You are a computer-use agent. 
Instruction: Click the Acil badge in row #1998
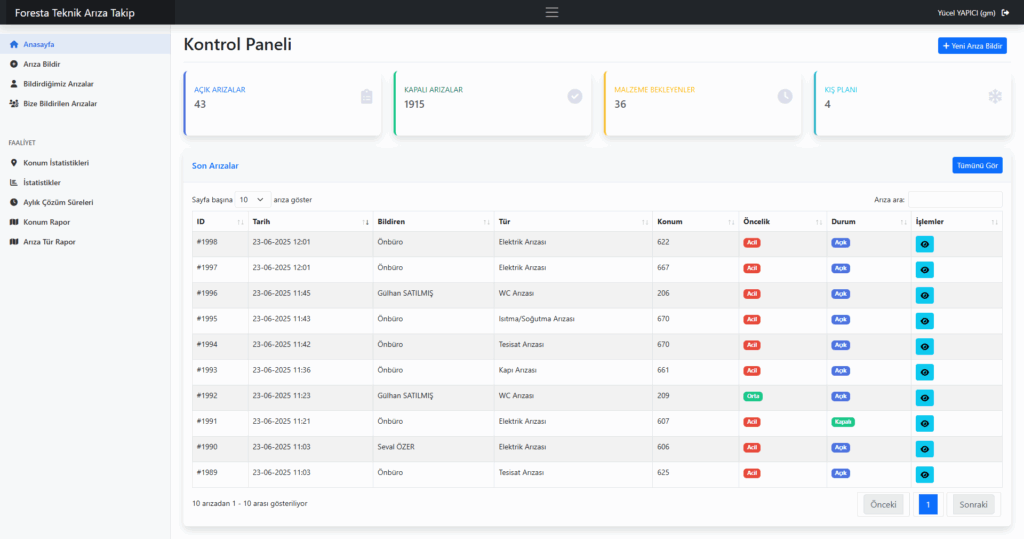pos(752,242)
